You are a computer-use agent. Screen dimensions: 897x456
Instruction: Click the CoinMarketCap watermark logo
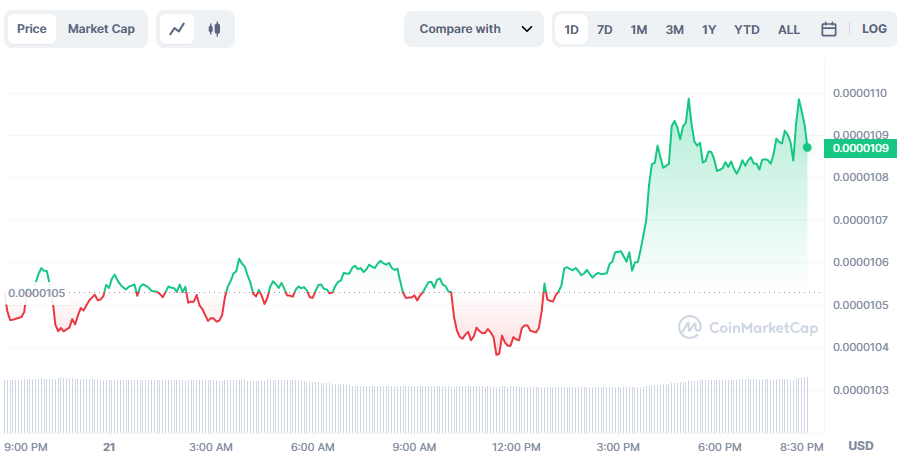click(x=747, y=327)
